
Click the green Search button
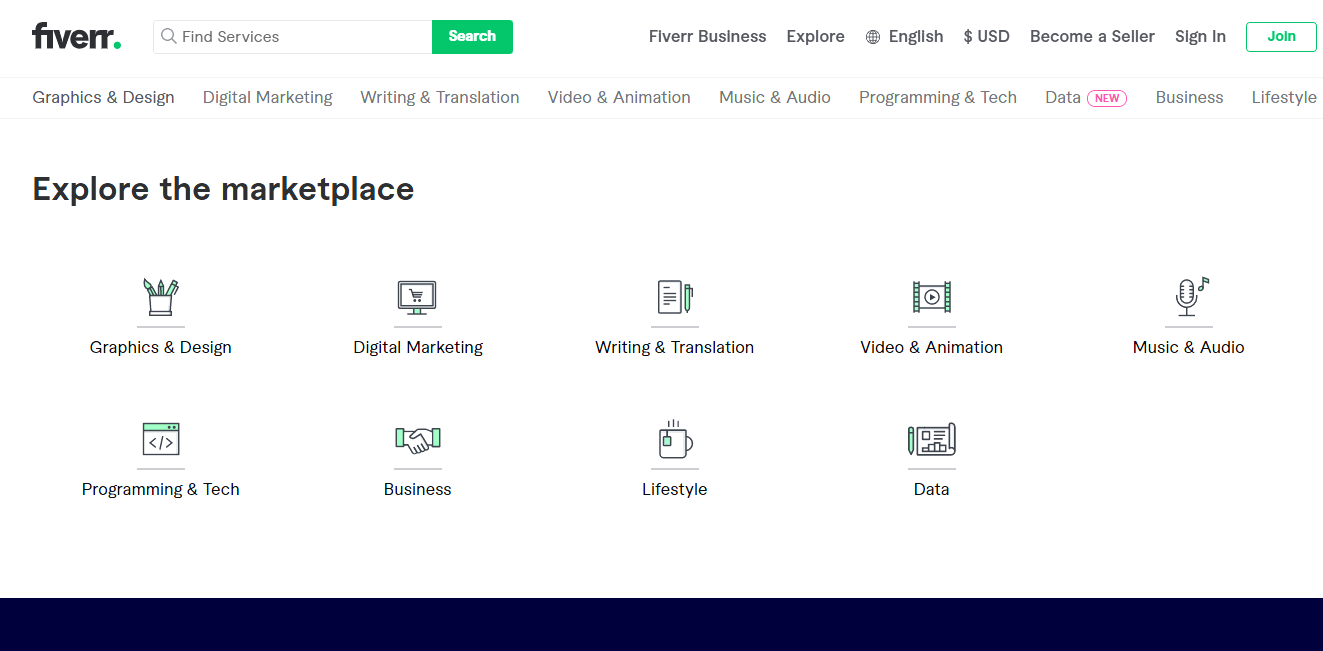tap(472, 37)
